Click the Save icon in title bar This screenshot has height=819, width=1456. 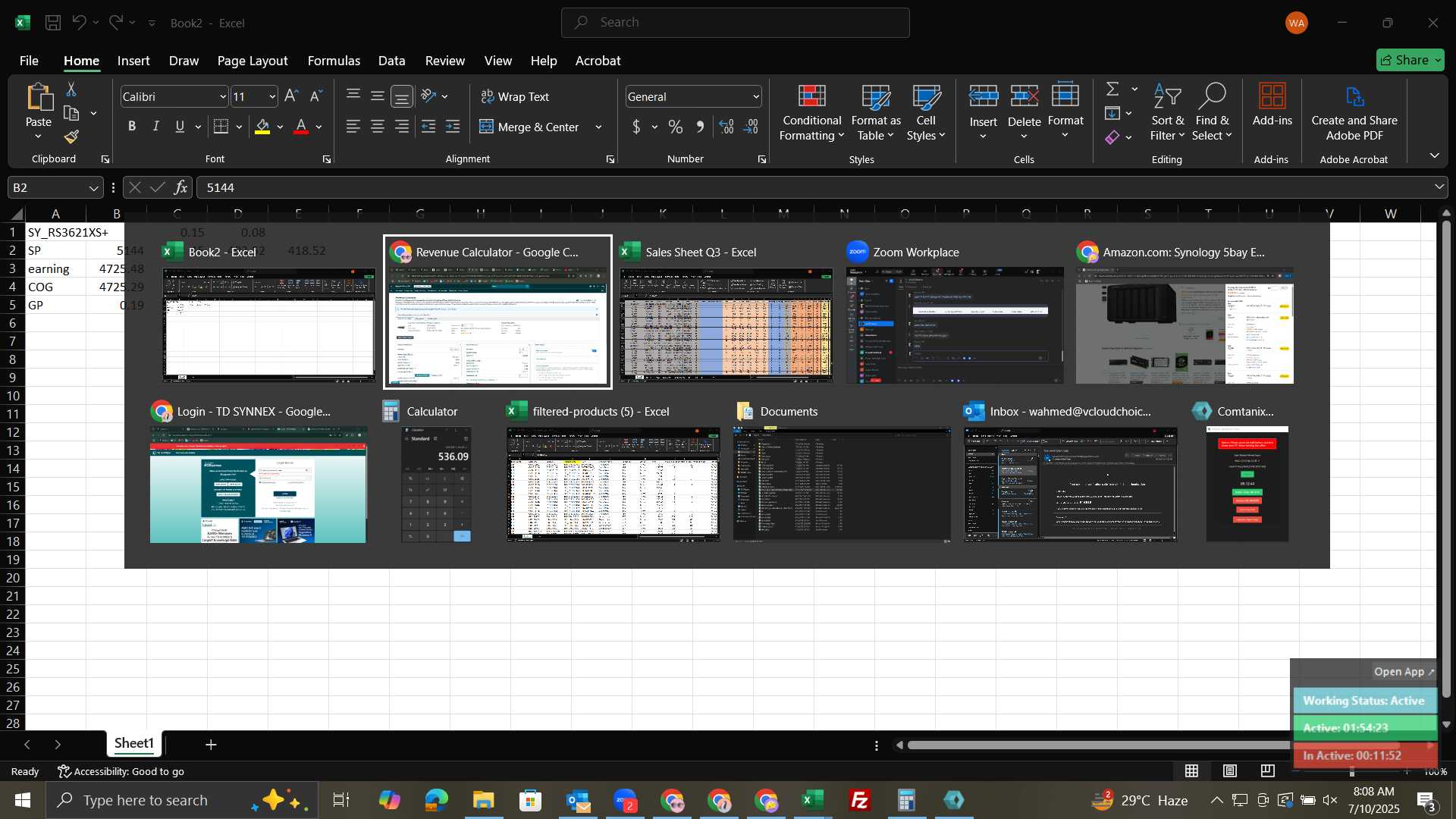(x=53, y=23)
